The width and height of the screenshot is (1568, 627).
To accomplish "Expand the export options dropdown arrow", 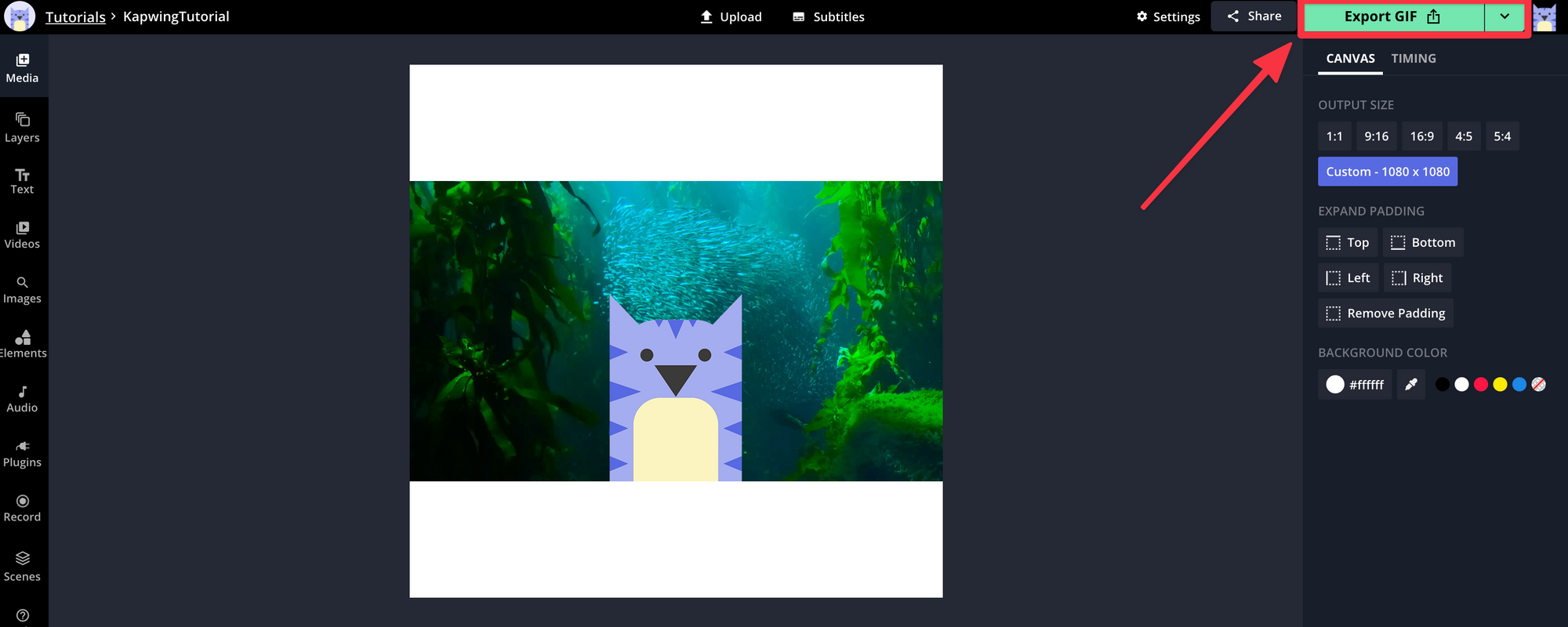I will coord(1504,16).
